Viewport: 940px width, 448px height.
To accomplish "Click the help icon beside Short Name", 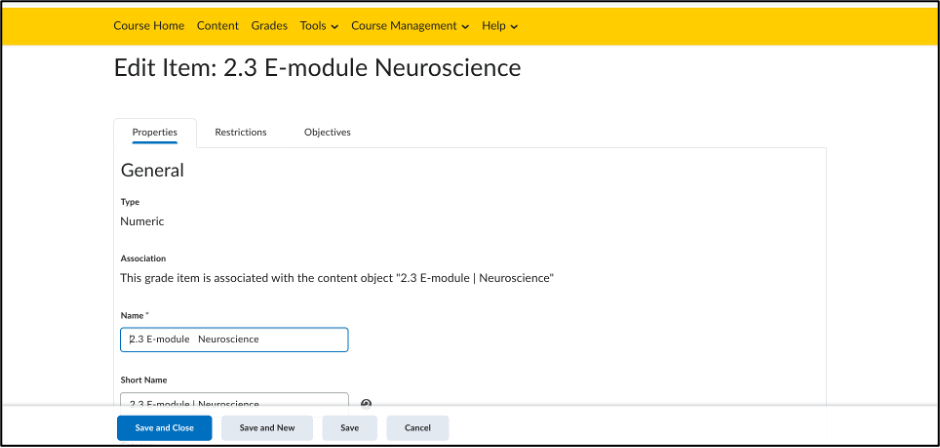I will pos(366,404).
